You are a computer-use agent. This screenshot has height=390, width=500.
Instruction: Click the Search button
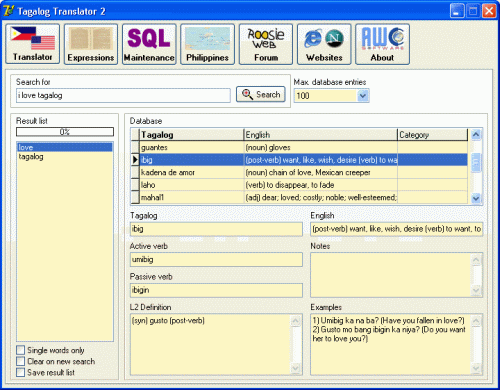click(261, 94)
